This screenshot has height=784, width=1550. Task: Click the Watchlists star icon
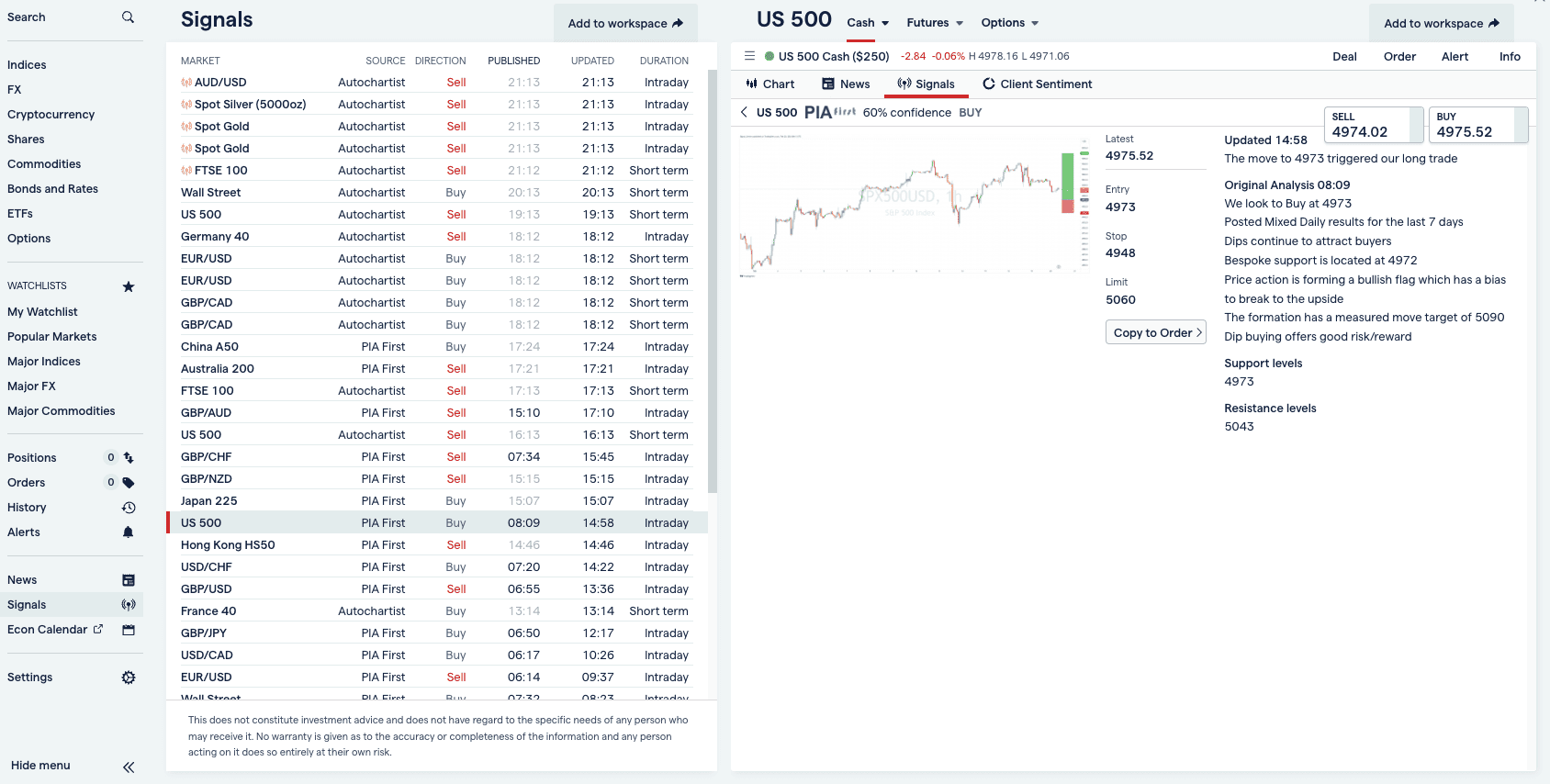(x=129, y=286)
